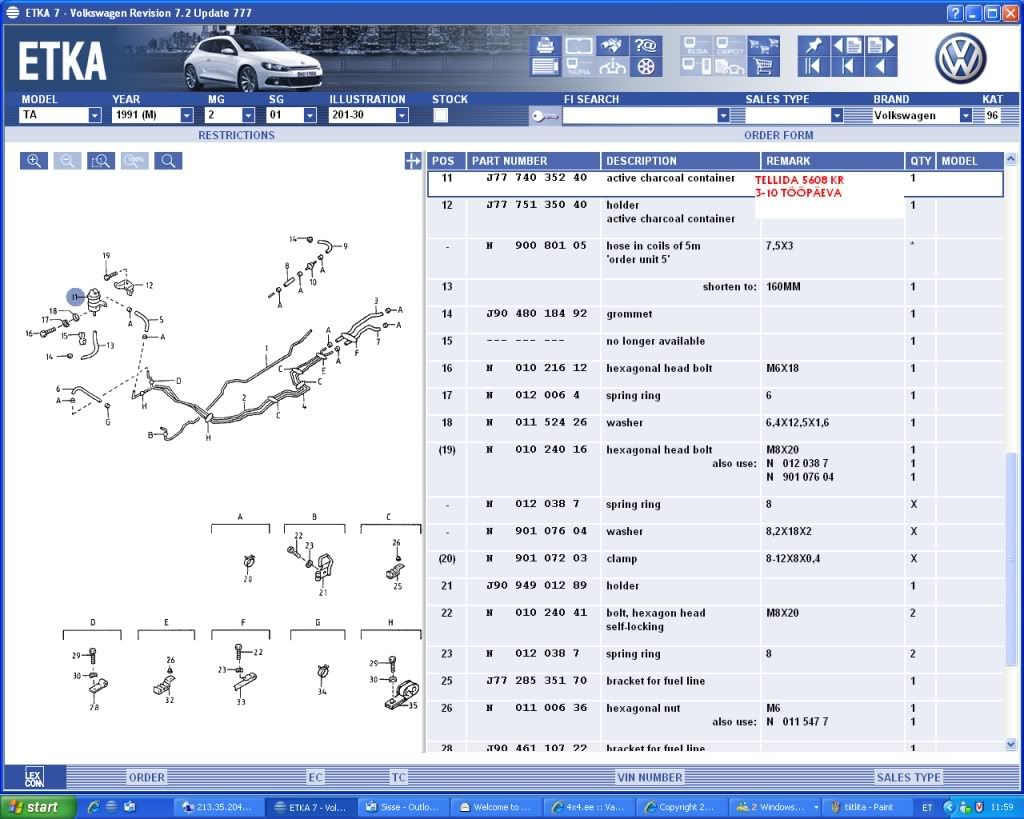Click the Volkswagen logo
This screenshot has height=819, width=1024.
tap(960, 59)
